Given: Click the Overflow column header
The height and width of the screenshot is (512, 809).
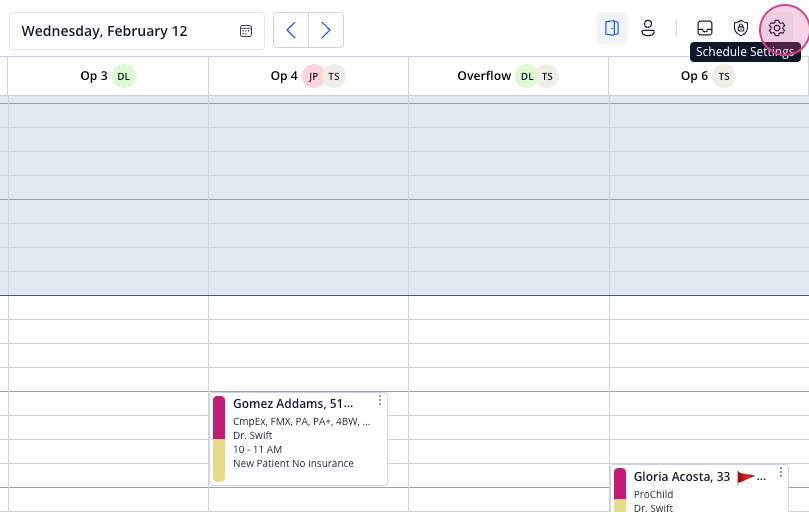Looking at the screenshot, I should (508, 76).
